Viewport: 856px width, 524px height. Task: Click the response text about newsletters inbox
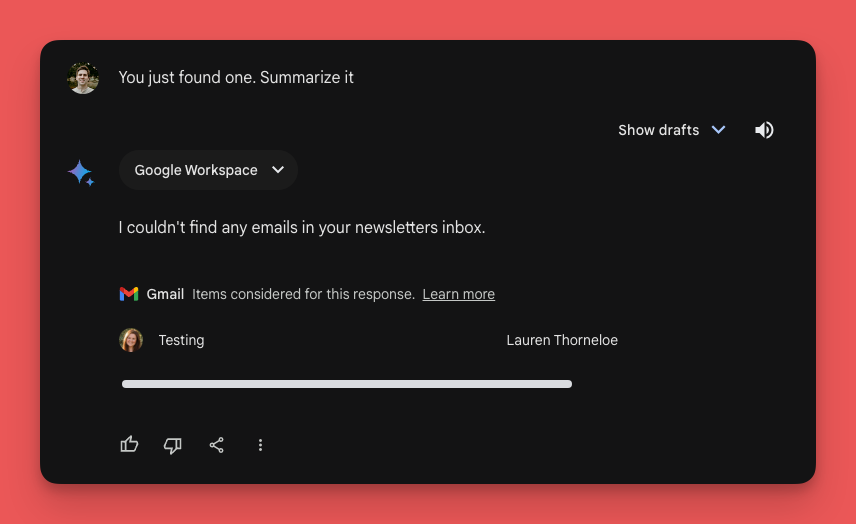[x=302, y=227]
